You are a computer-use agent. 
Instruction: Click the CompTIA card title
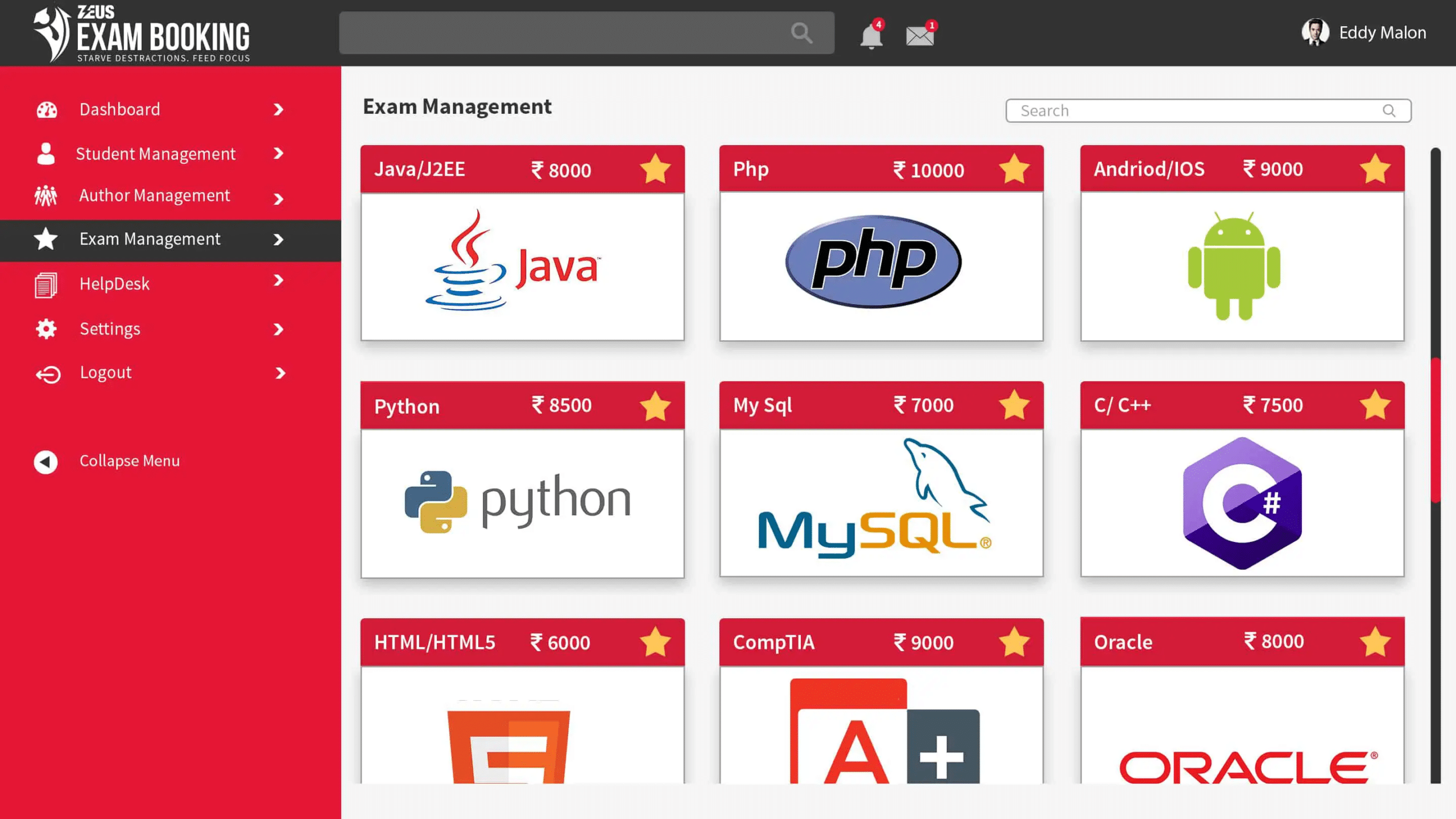click(x=773, y=642)
